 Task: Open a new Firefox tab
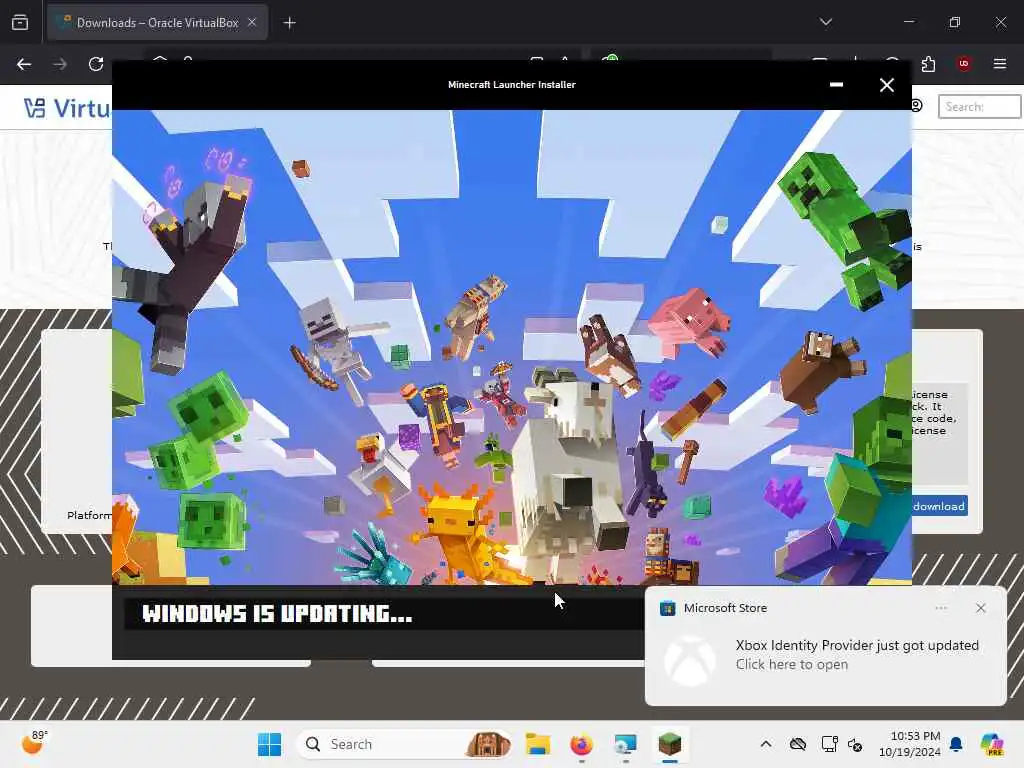pos(289,23)
